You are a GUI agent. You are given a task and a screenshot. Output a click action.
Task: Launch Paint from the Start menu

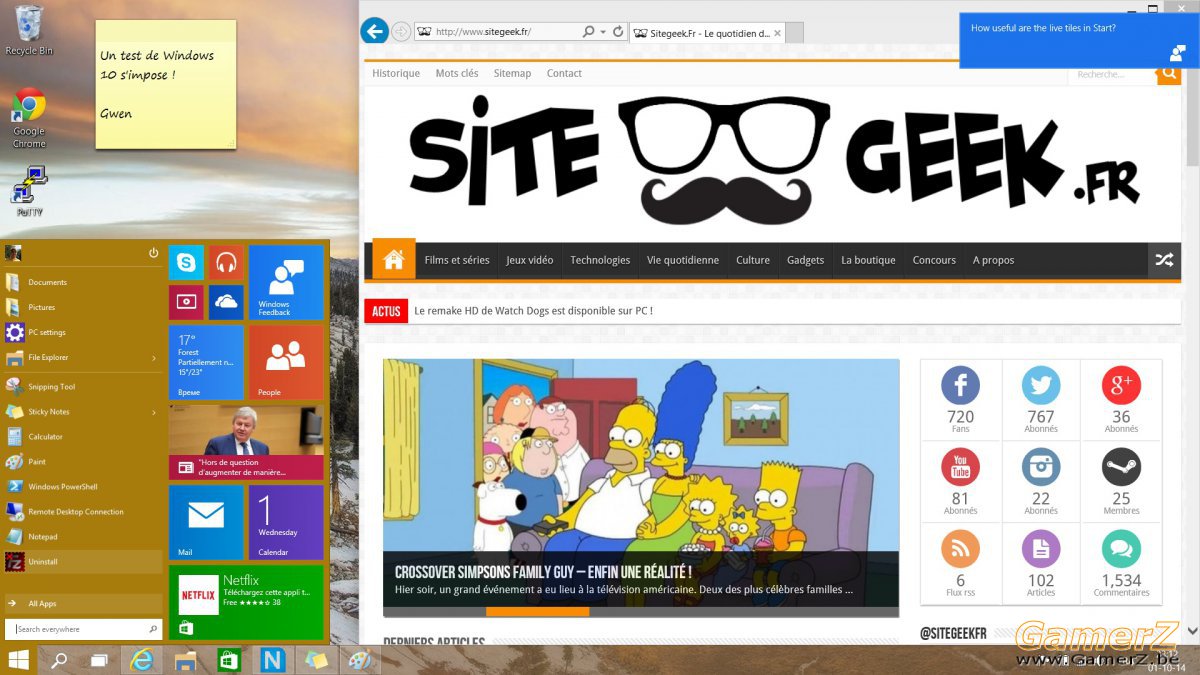[x=83, y=462]
